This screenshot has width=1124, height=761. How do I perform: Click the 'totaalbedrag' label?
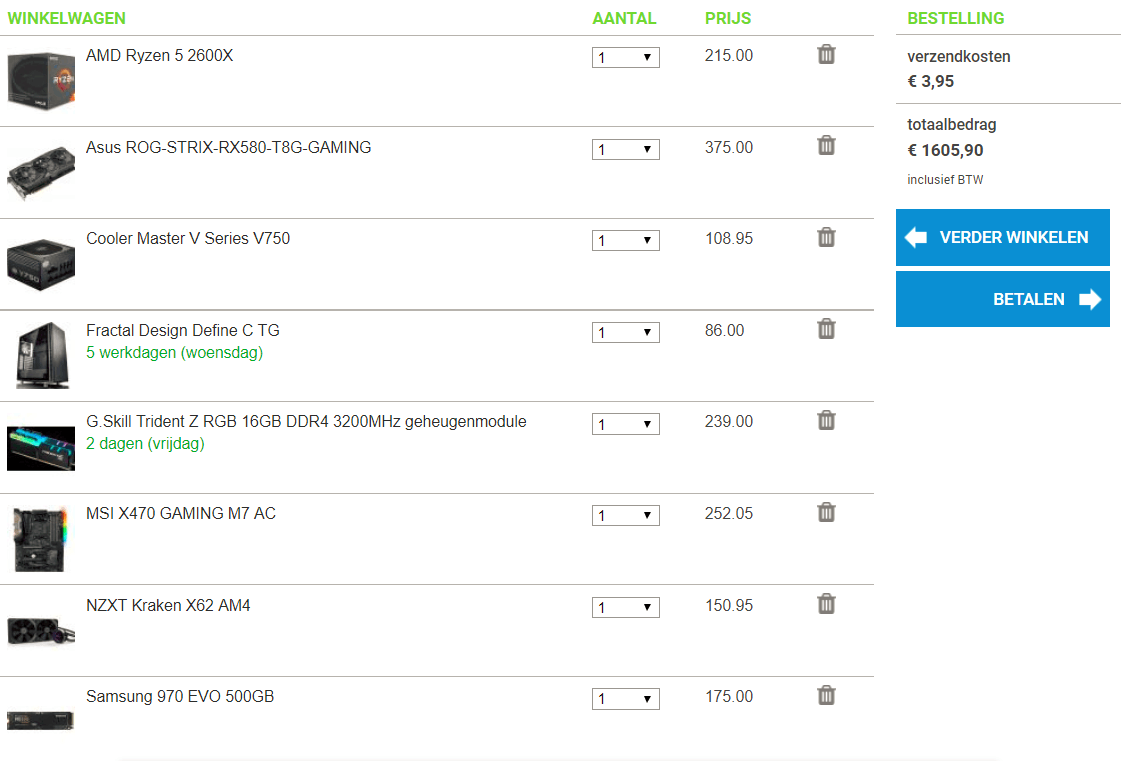pos(951,125)
